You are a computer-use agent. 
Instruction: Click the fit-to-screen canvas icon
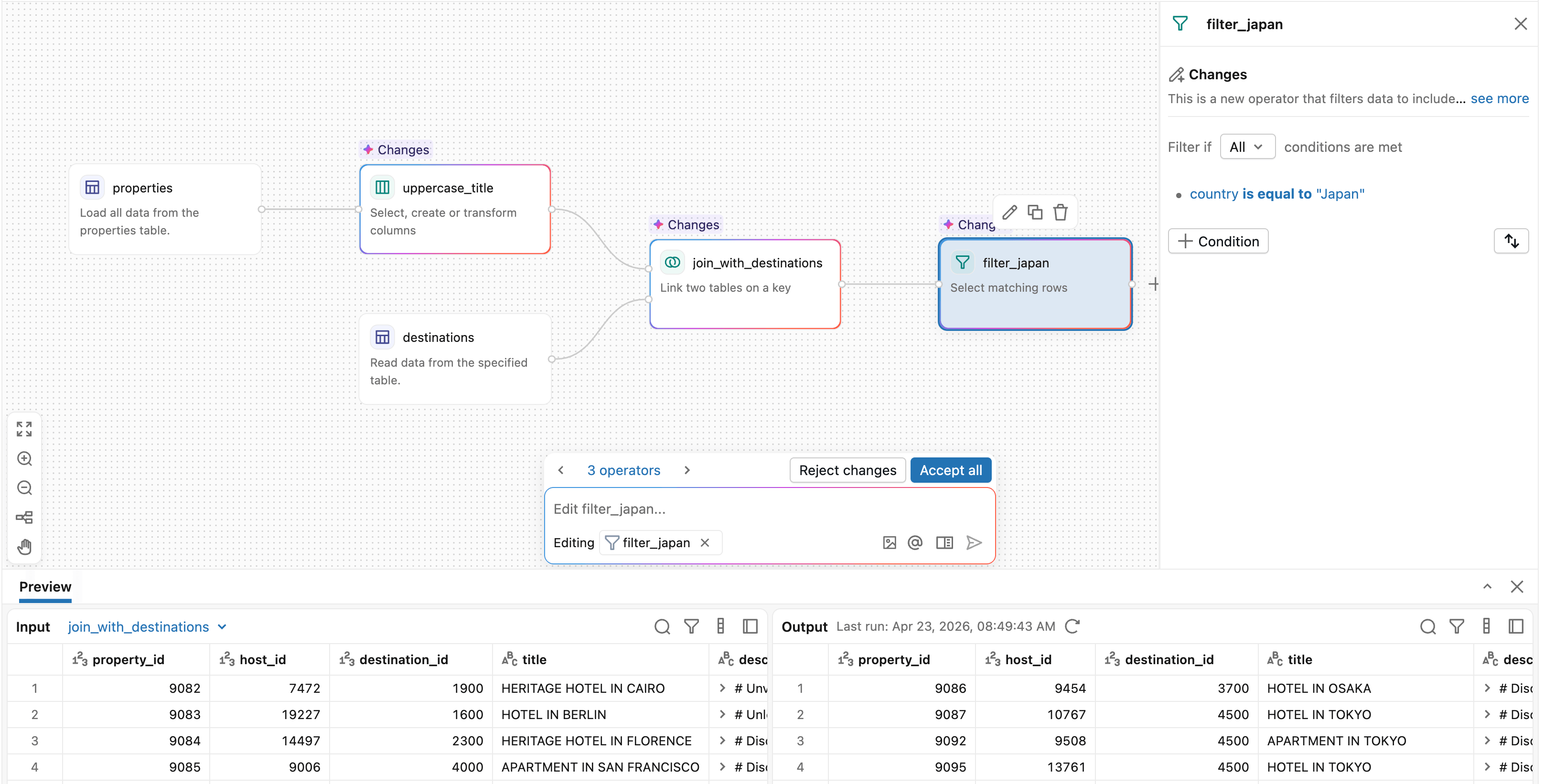pyautogui.click(x=24, y=429)
